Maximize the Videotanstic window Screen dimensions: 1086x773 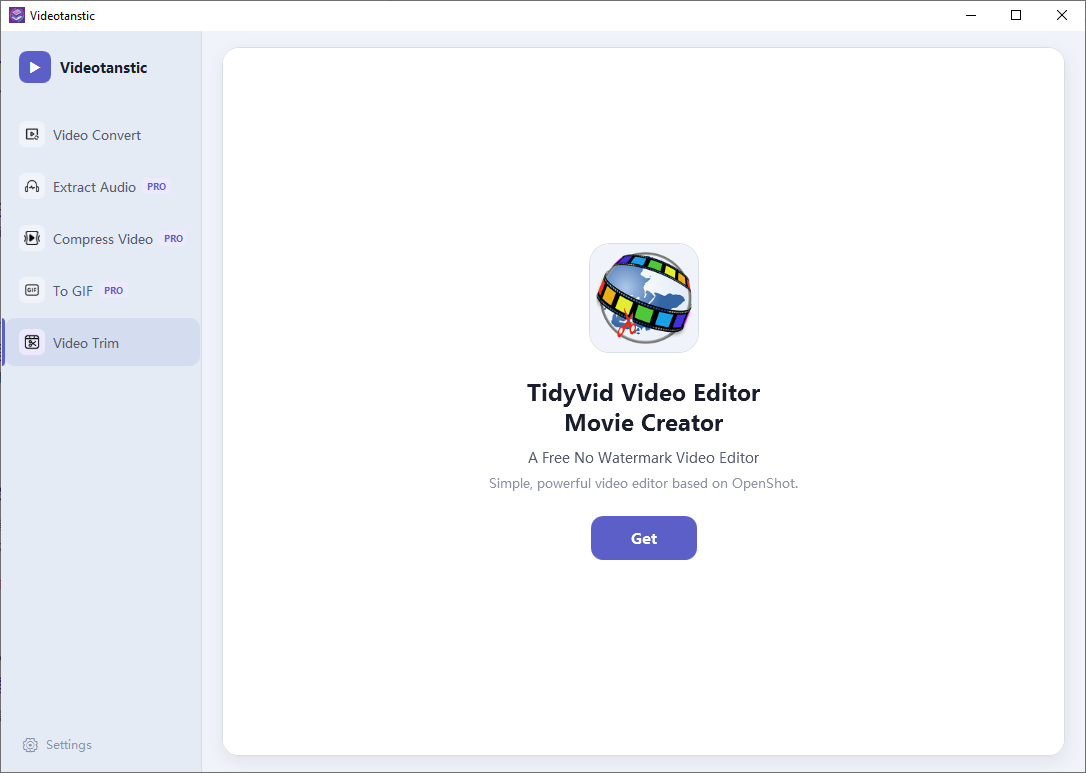pos(1016,15)
